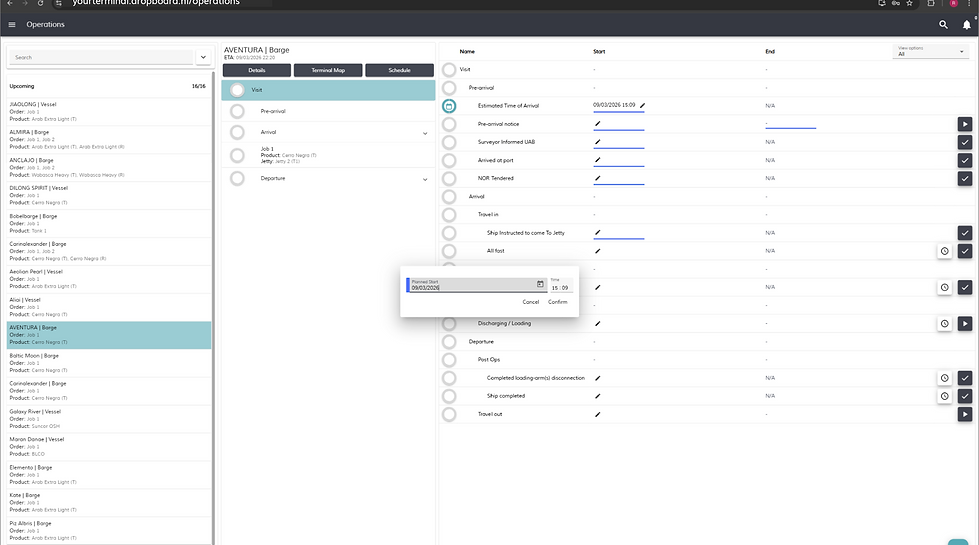Edit All fast start pencil
The width and height of the screenshot is (979, 545).
click(598, 251)
